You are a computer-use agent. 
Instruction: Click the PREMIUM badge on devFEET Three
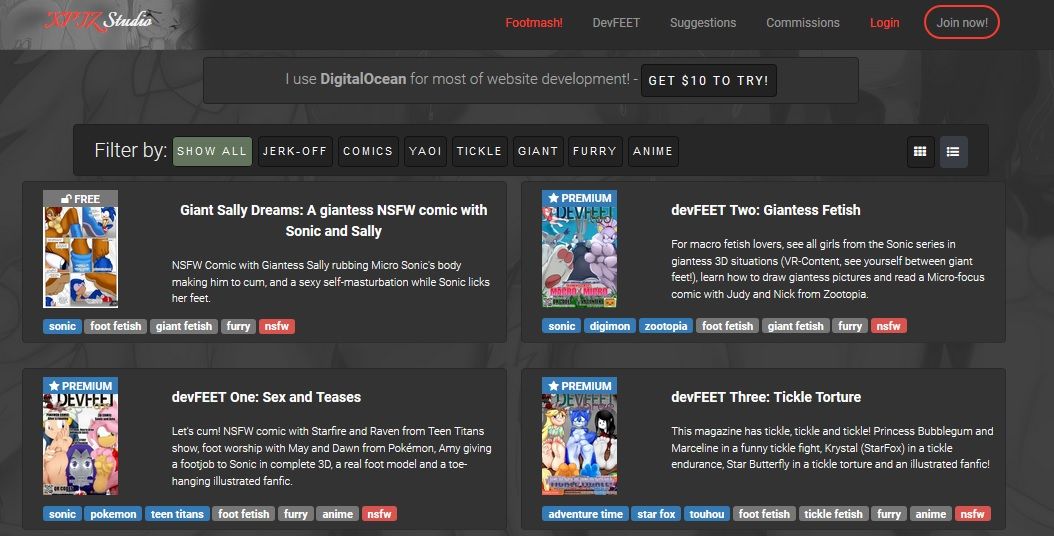click(579, 386)
